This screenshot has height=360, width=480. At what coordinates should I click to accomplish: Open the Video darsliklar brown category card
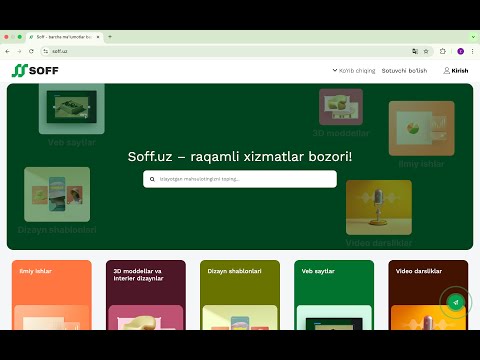click(x=428, y=295)
